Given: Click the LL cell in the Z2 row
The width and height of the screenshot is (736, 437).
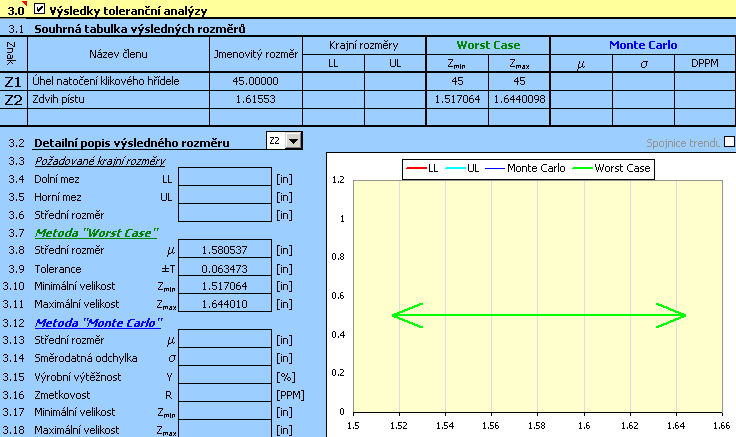Looking at the screenshot, I should 333,100.
